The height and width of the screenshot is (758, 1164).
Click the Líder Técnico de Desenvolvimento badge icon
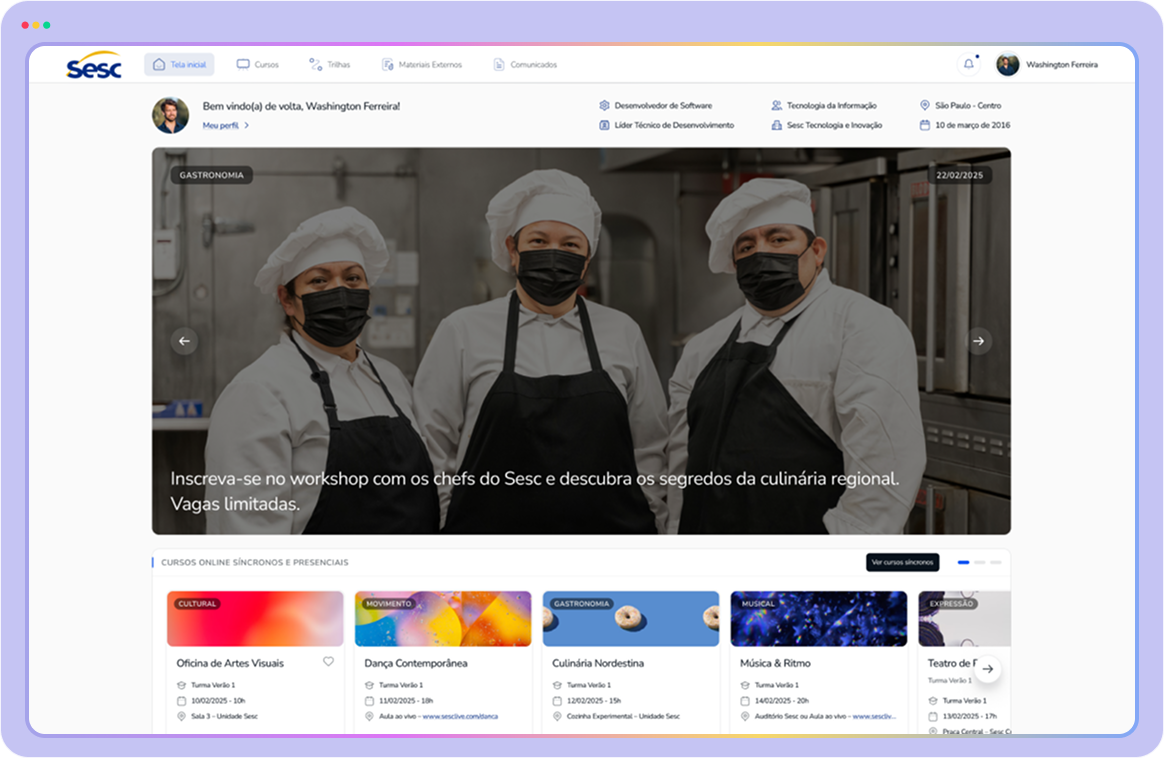(604, 125)
